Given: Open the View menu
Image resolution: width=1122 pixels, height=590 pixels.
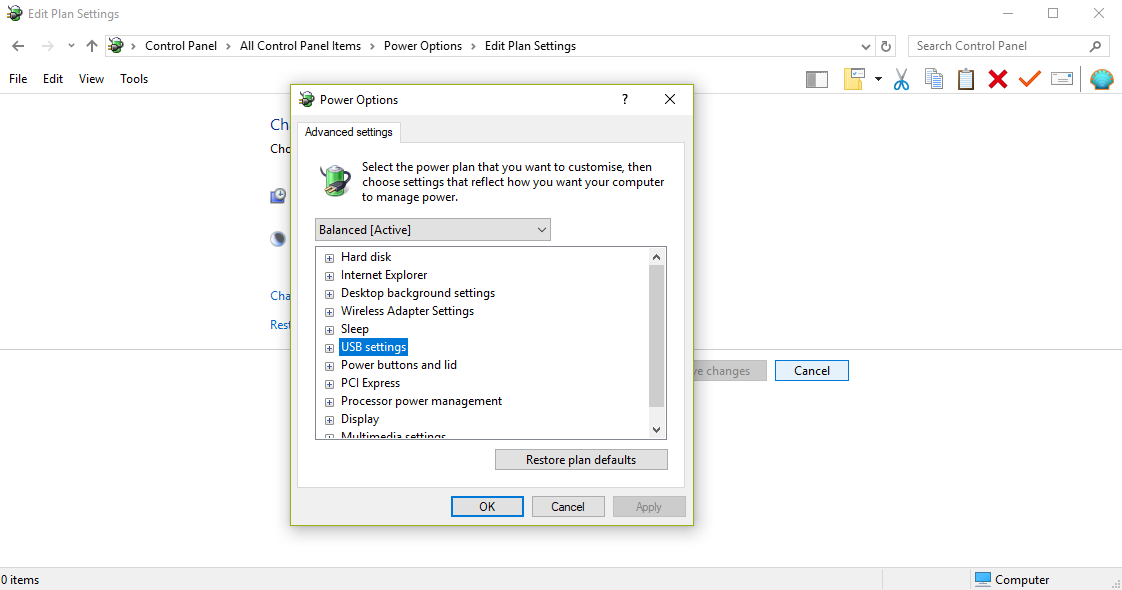Looking at the screenshot, I should click(91, 79).
